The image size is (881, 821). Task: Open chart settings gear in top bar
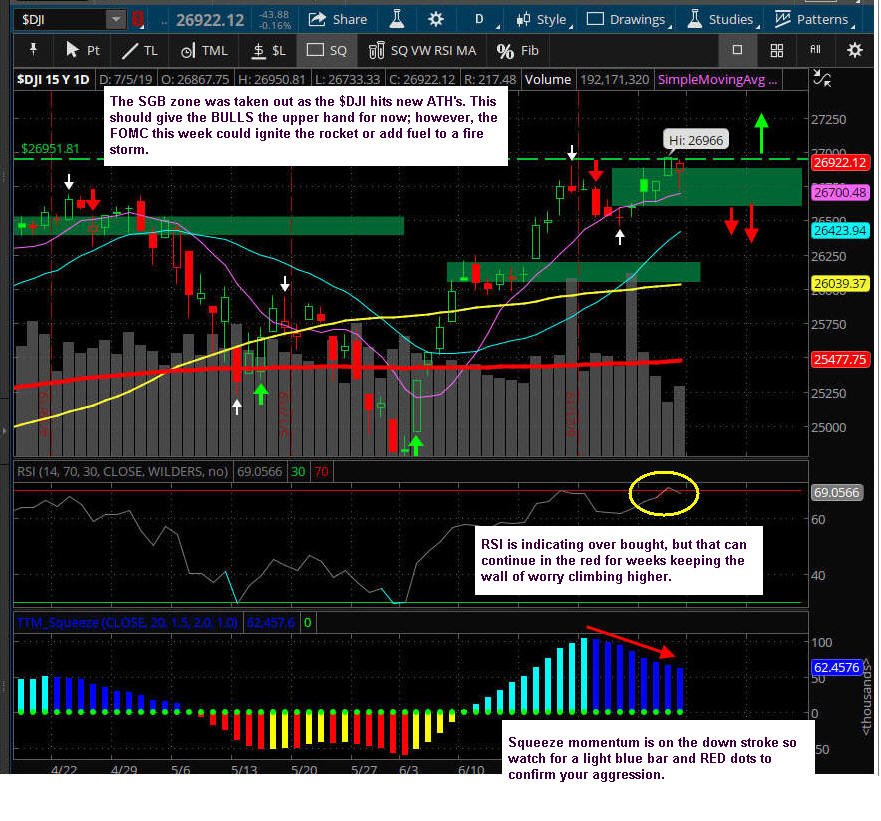[x=435, y=19]
